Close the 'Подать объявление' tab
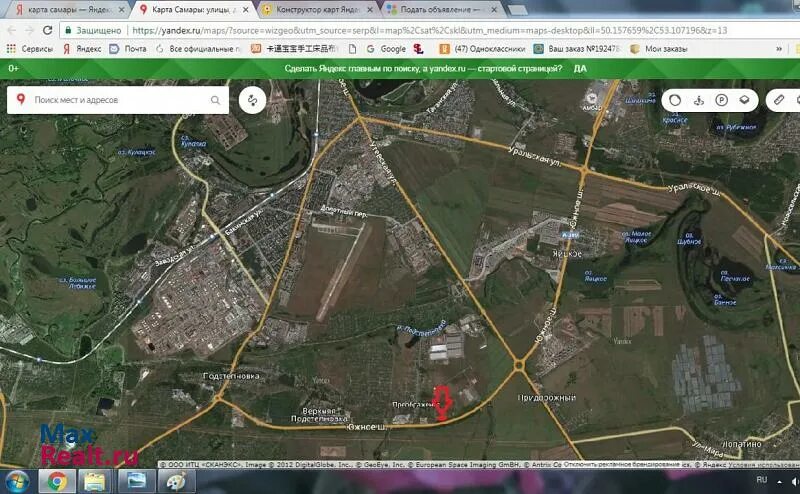This screenshot has height=494, width=800. [x=494, y=10]
